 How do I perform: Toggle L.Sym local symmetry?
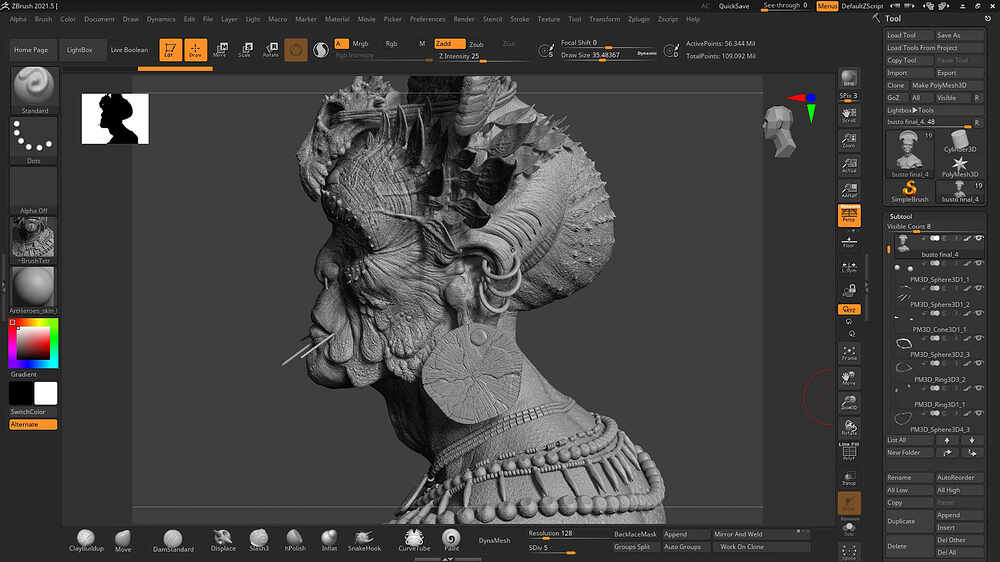click(x=849, y=267)
